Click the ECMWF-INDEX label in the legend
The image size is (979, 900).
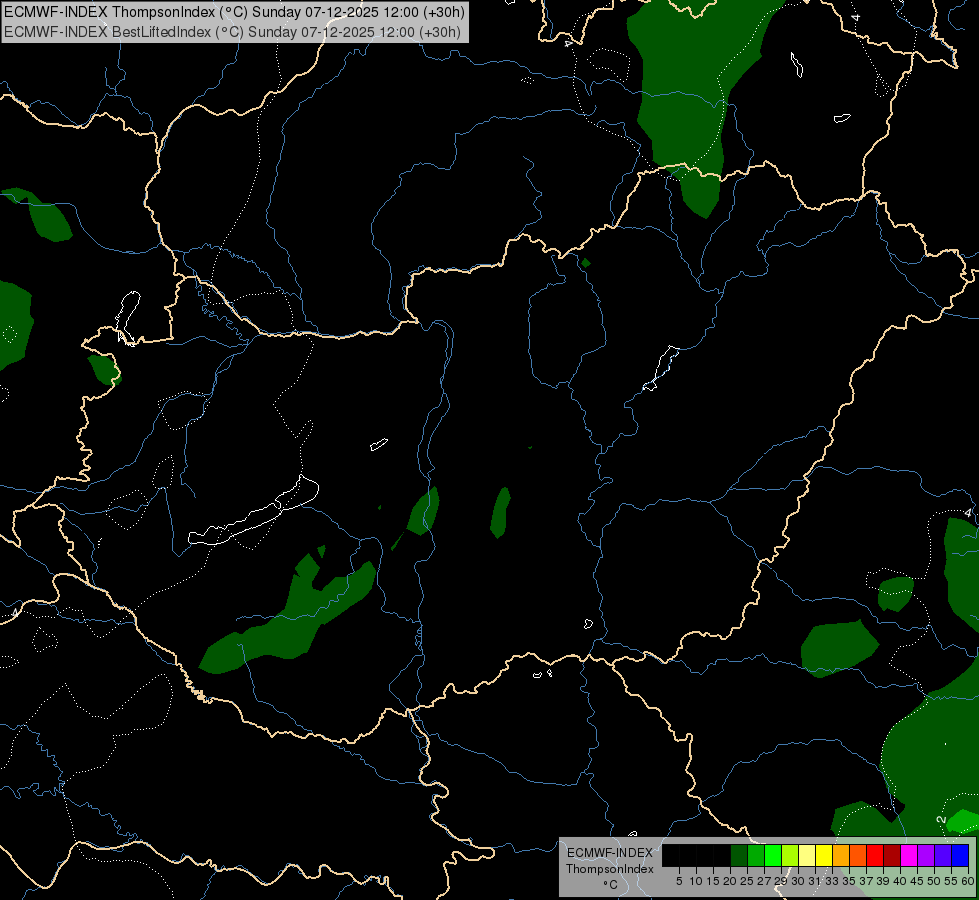(609, 853)
